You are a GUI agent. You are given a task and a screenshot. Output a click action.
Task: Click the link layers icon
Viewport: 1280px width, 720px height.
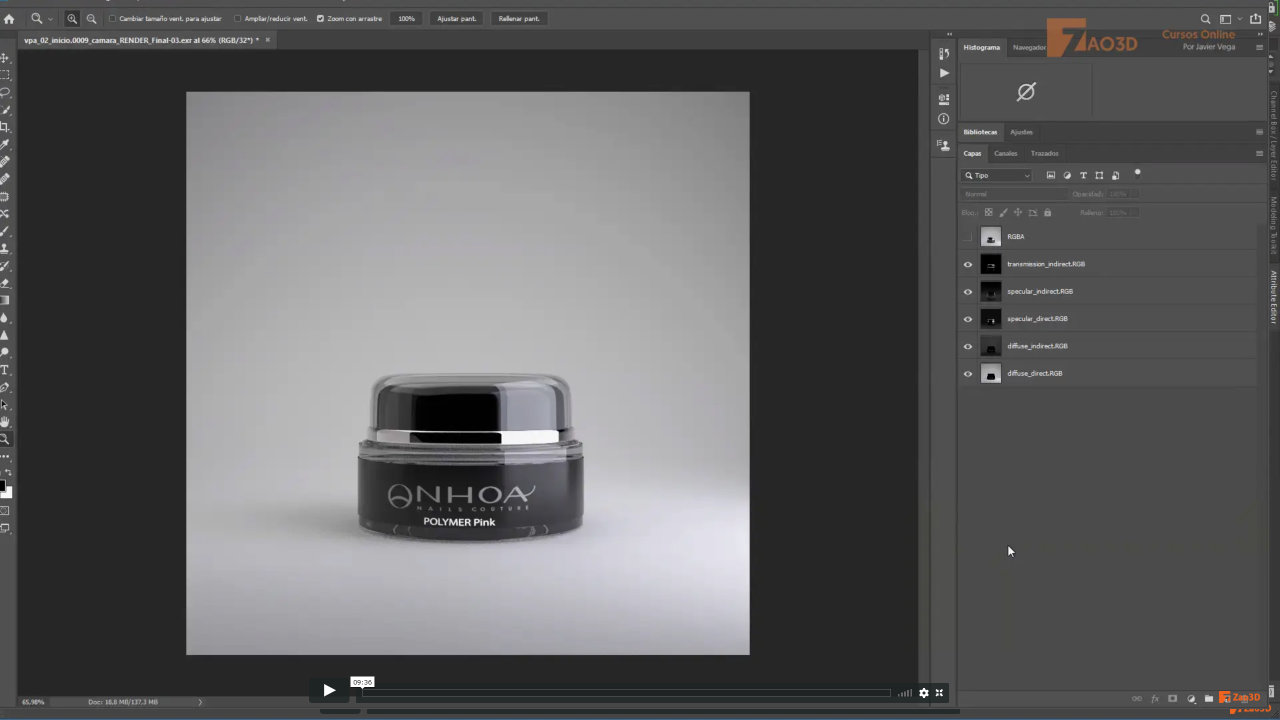(x=1137, y=699)
